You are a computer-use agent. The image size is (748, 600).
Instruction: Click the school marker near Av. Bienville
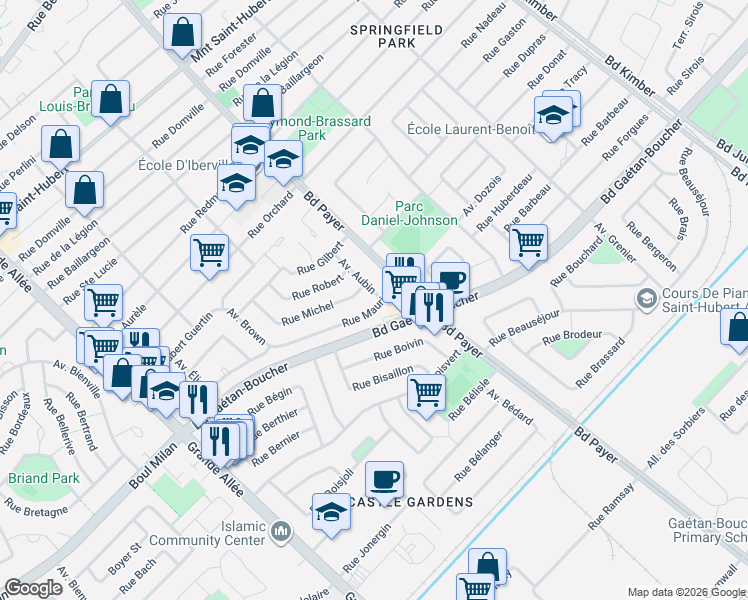click(166, 392)
